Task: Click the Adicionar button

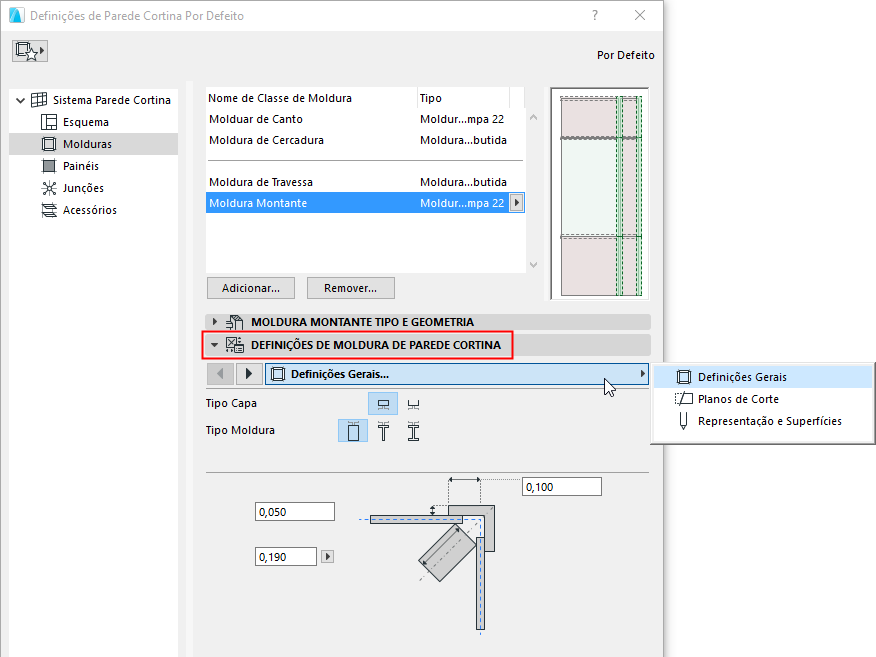Action: point(251,288)
